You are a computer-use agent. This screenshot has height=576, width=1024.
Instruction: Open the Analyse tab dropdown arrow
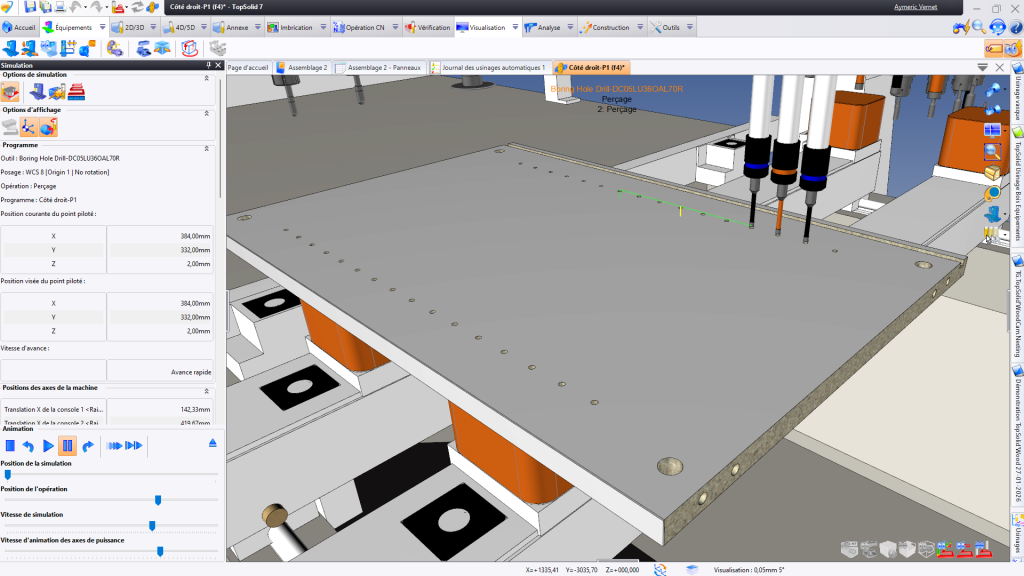point(570,27)
